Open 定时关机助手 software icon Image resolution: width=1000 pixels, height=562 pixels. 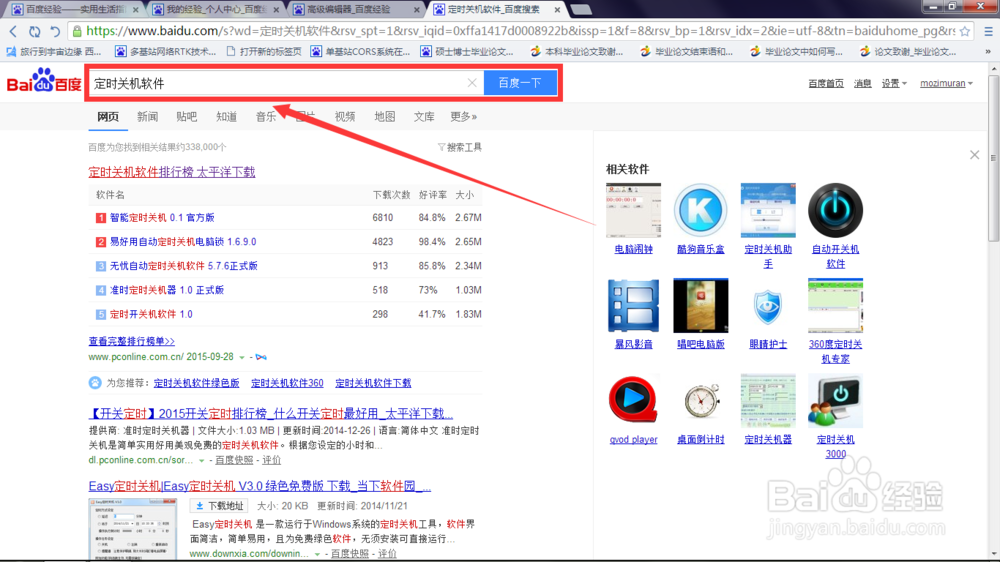[x=768, y=211]
